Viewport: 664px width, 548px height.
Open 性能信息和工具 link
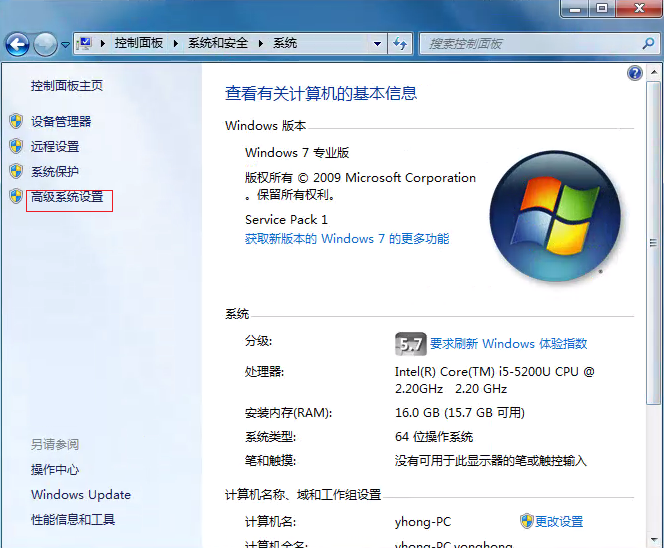tap(73, 519)
